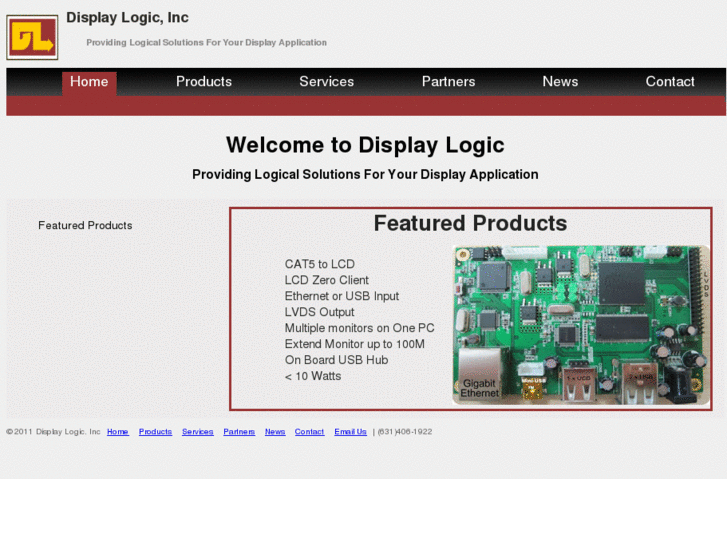Click the ©2011 Display Logic, Inc copyright text
The height and width of the screenshot is (545, 727).
click(53, 431)
